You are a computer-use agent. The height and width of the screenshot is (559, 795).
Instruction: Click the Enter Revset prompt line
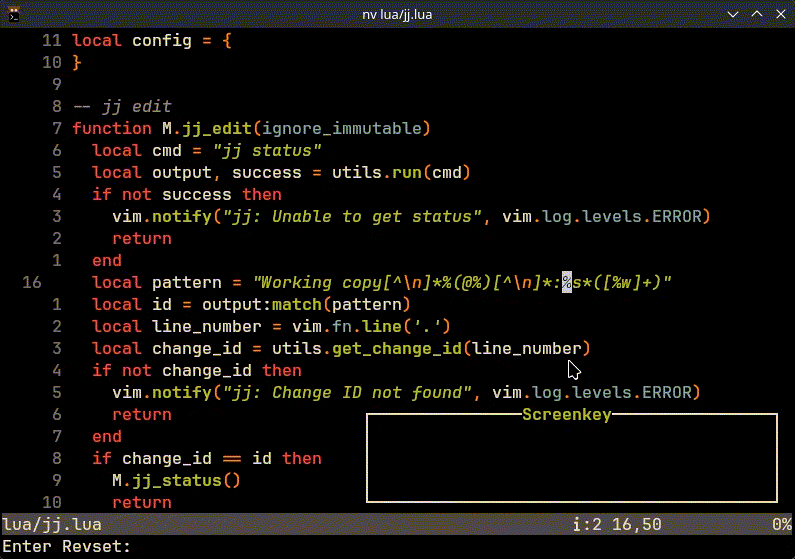(x=68, y=547)
